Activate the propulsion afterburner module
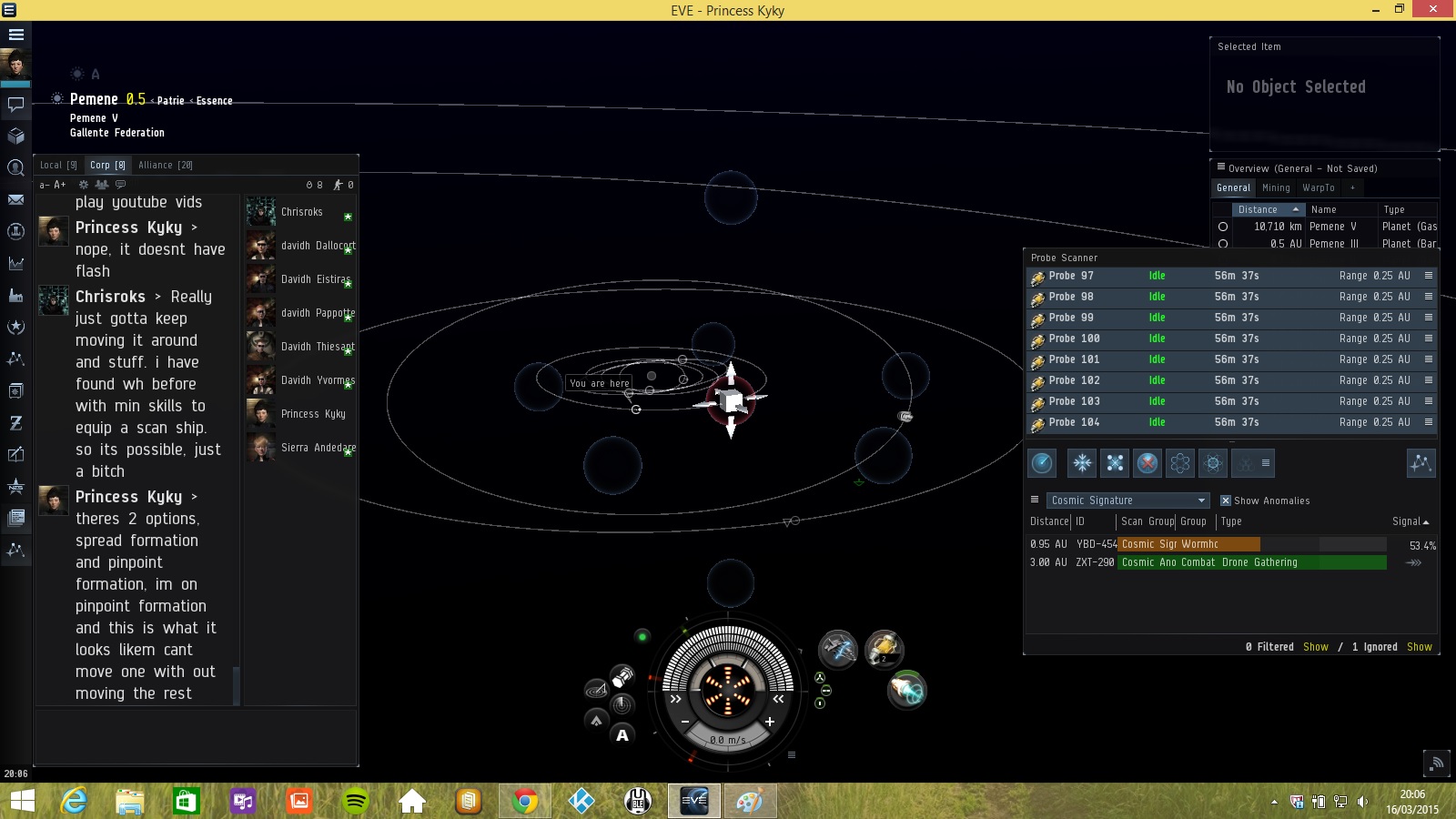 pos(907,690)
